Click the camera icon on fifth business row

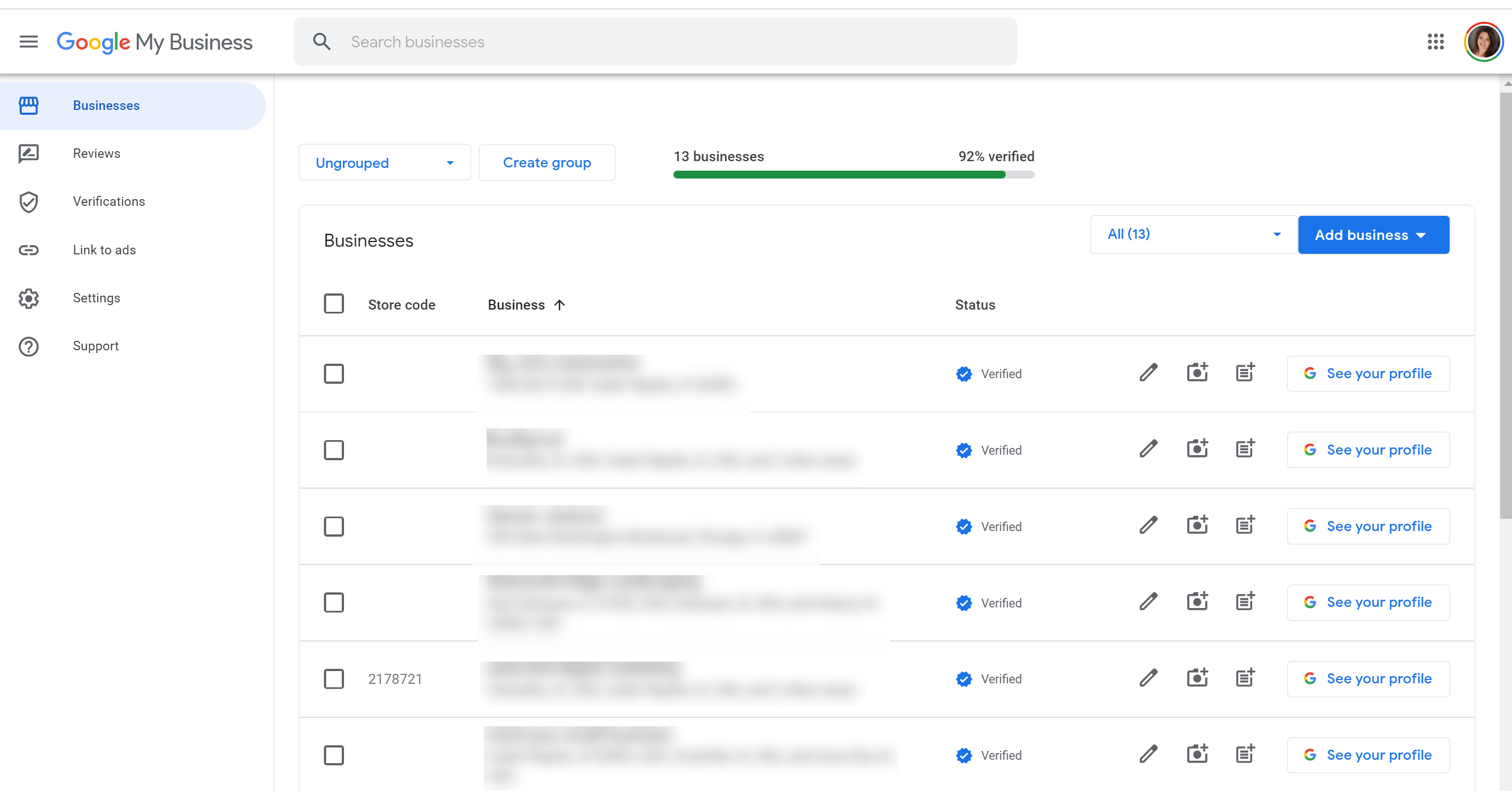pos(1196,678)
